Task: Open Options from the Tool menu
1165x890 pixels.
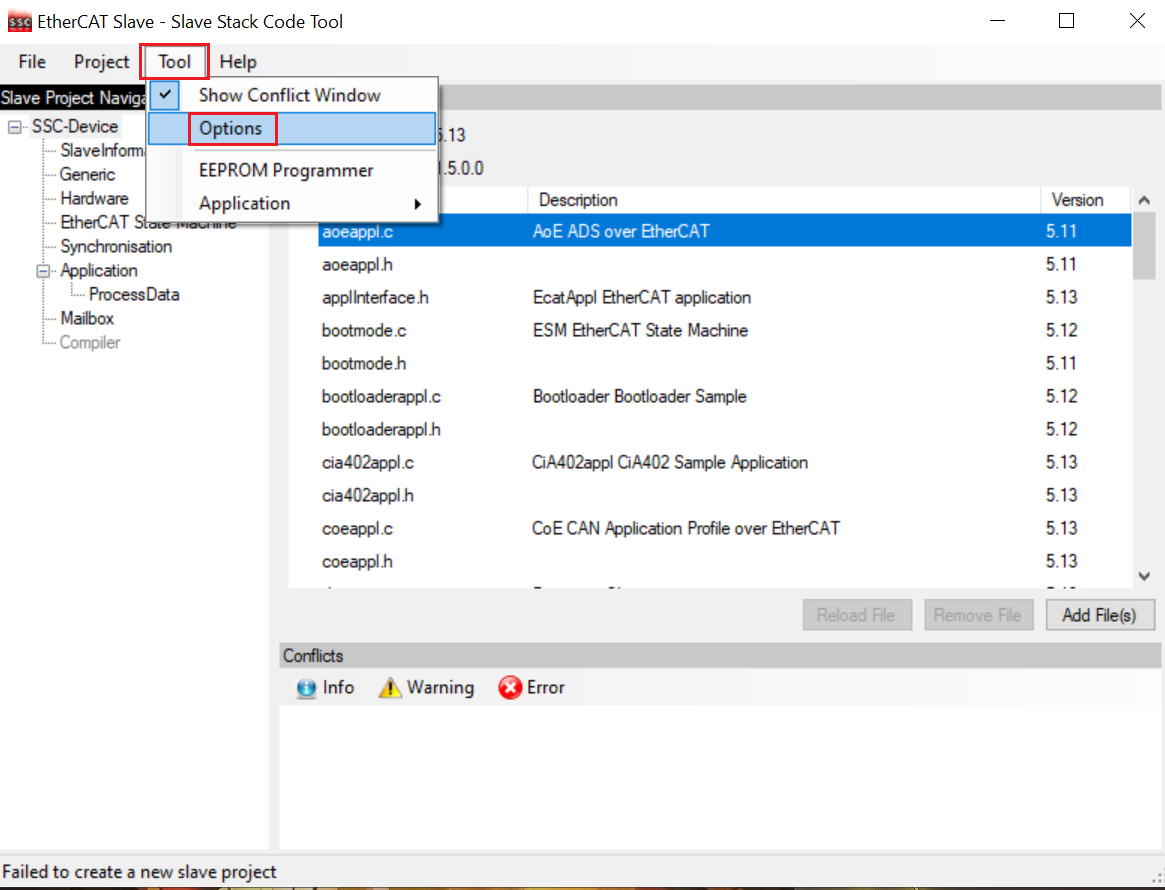Action: click(x=230, y=128)
